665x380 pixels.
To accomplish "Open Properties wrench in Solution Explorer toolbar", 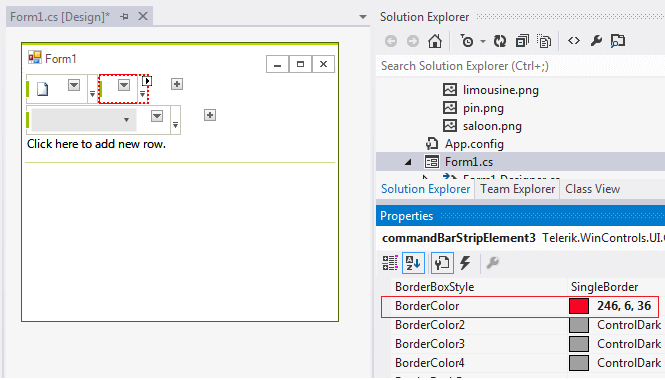I will 596,41.
